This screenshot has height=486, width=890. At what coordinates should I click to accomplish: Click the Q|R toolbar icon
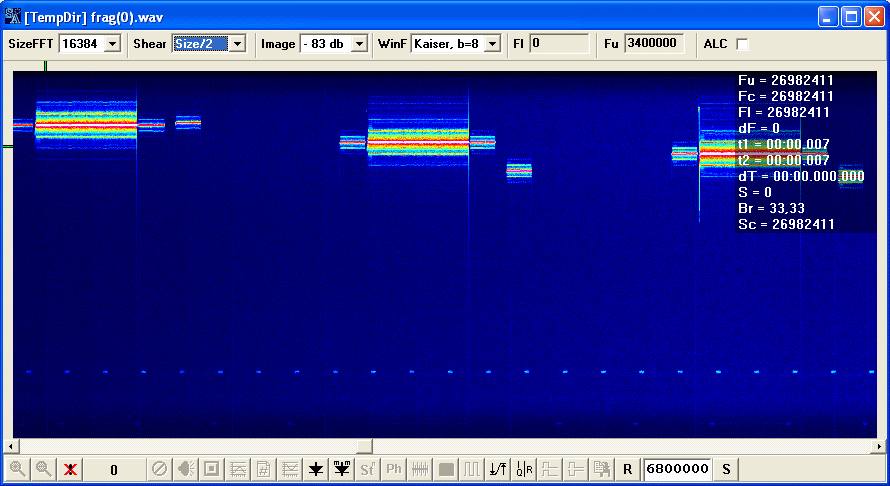click(524, 469)
